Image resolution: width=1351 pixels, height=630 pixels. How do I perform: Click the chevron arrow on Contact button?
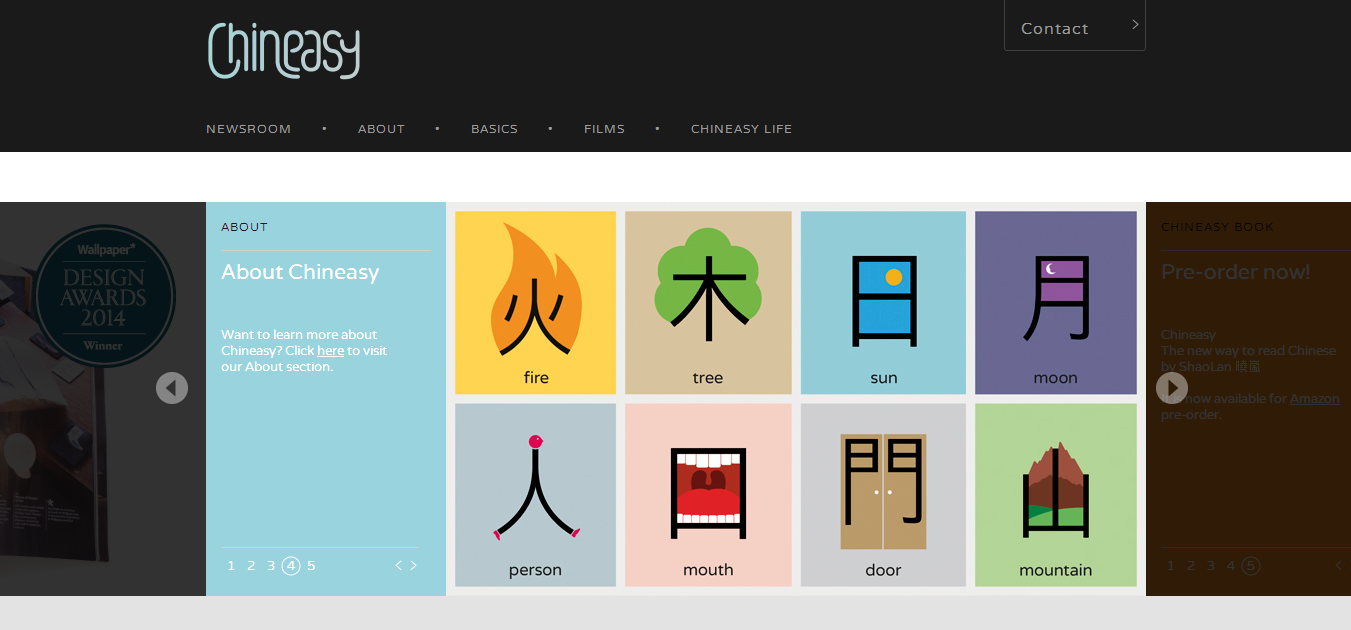pos(1135,24)
